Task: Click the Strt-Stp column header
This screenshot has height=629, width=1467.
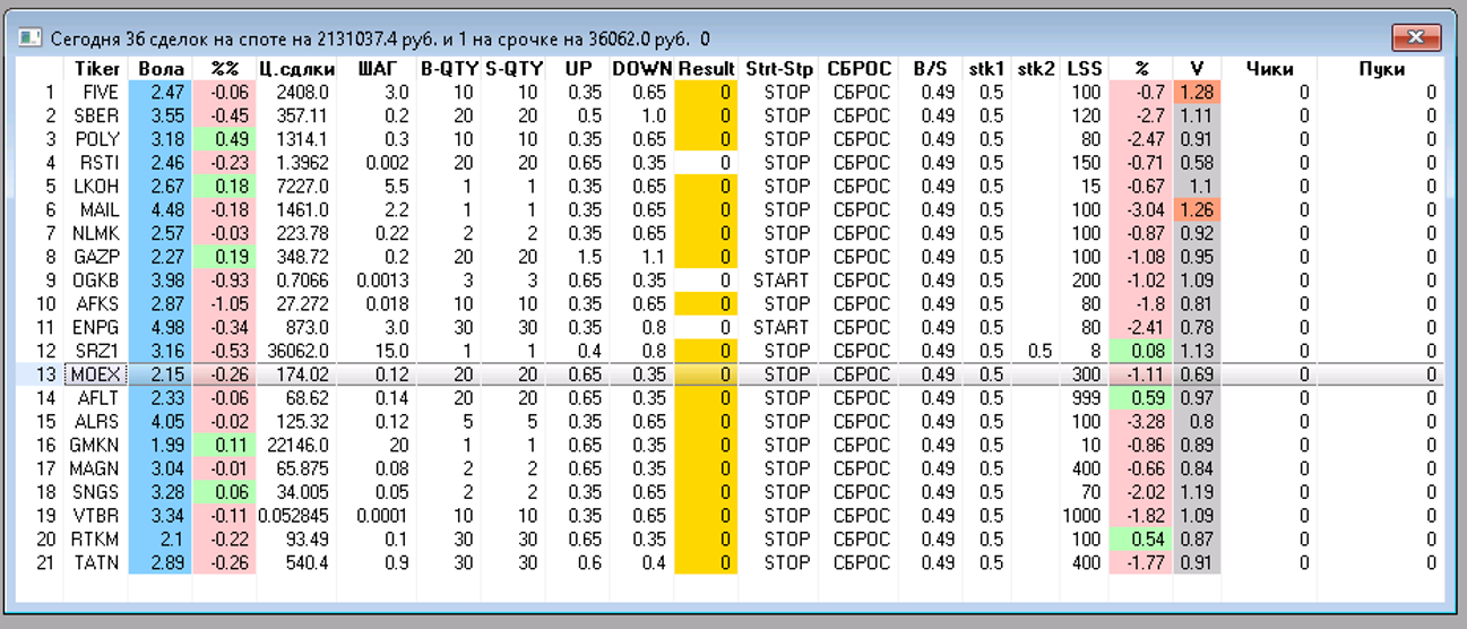Action: [x=780, y=69]
